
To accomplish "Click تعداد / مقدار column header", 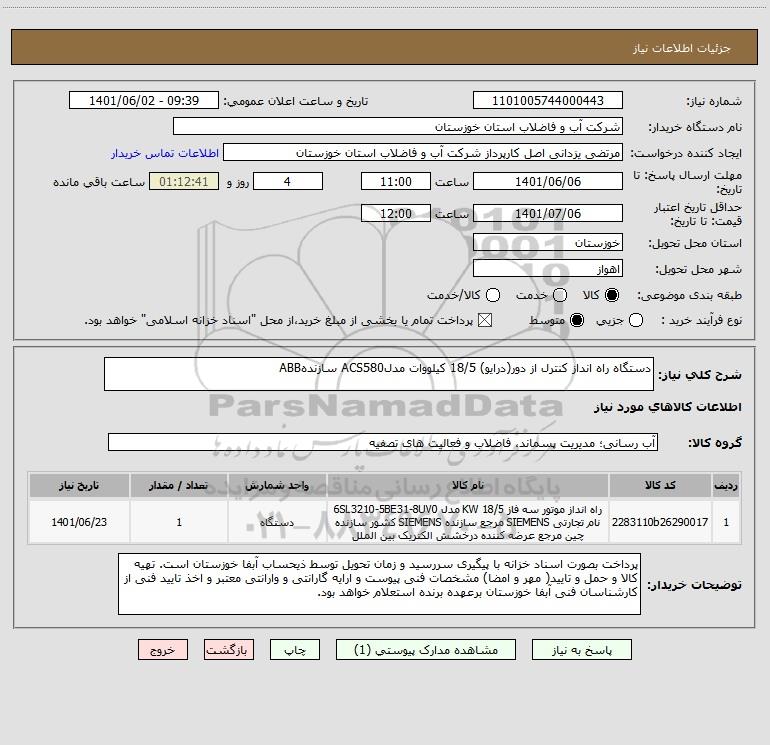I will [x=179, y=485].
